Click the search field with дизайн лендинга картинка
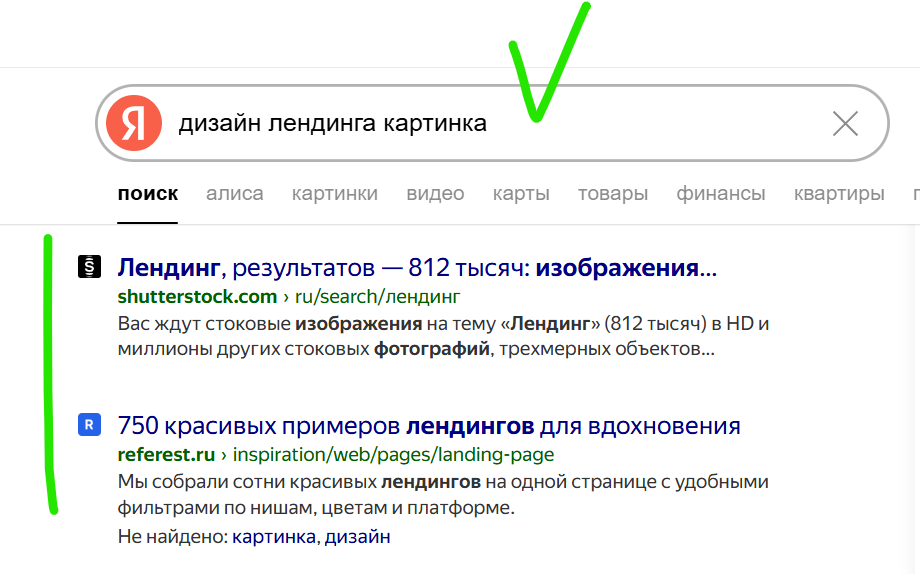Viewport: 920px width, 574px height. pyautogui.click(x=492, y=123)
